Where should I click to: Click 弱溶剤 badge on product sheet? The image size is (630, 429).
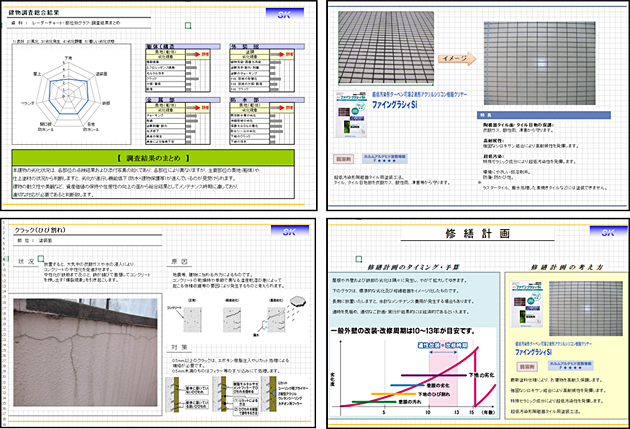click(343, 159)
